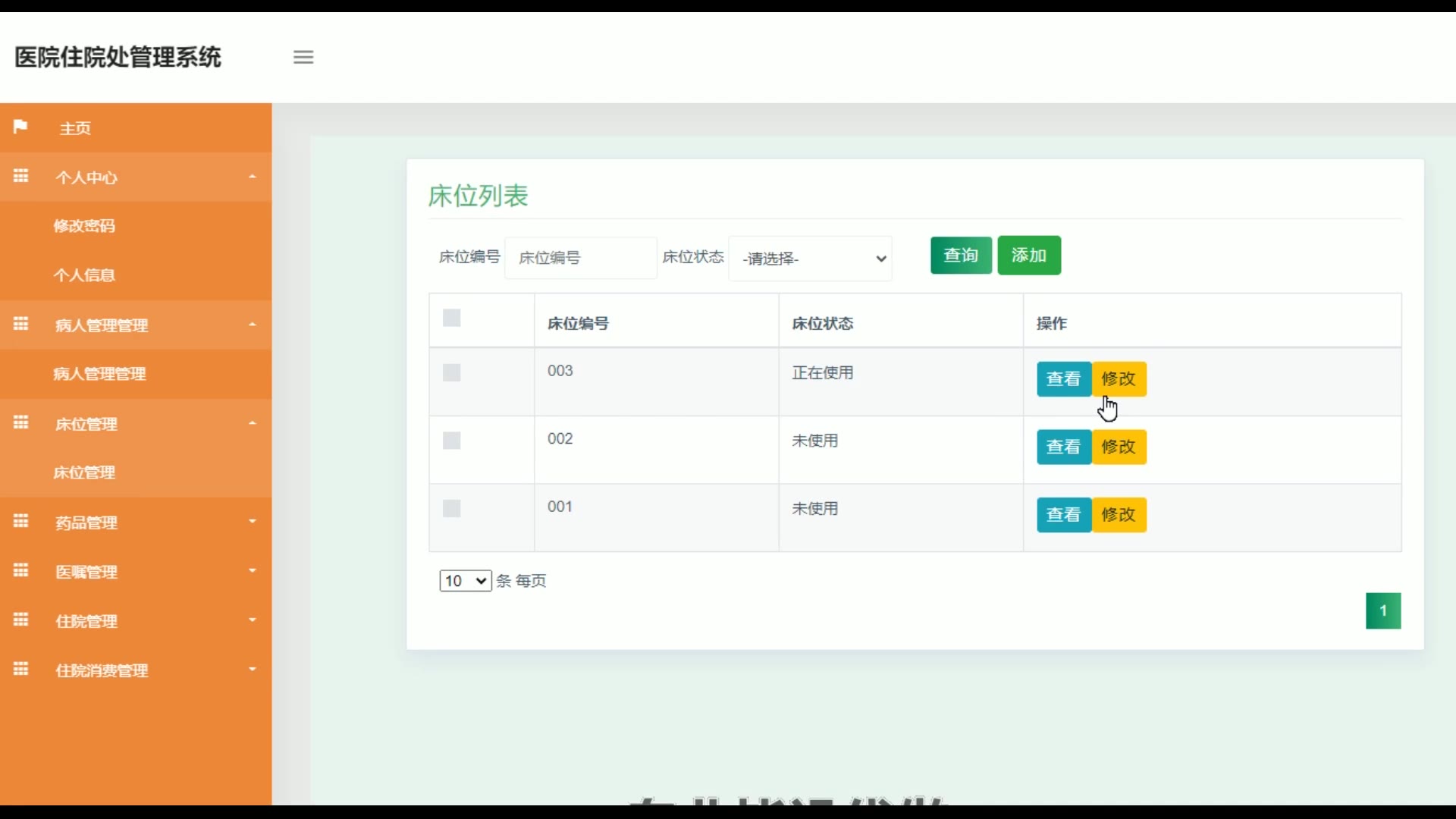Go to page 1 in pagination
The image size is (1456, 819).
(x=1382, y=610)
